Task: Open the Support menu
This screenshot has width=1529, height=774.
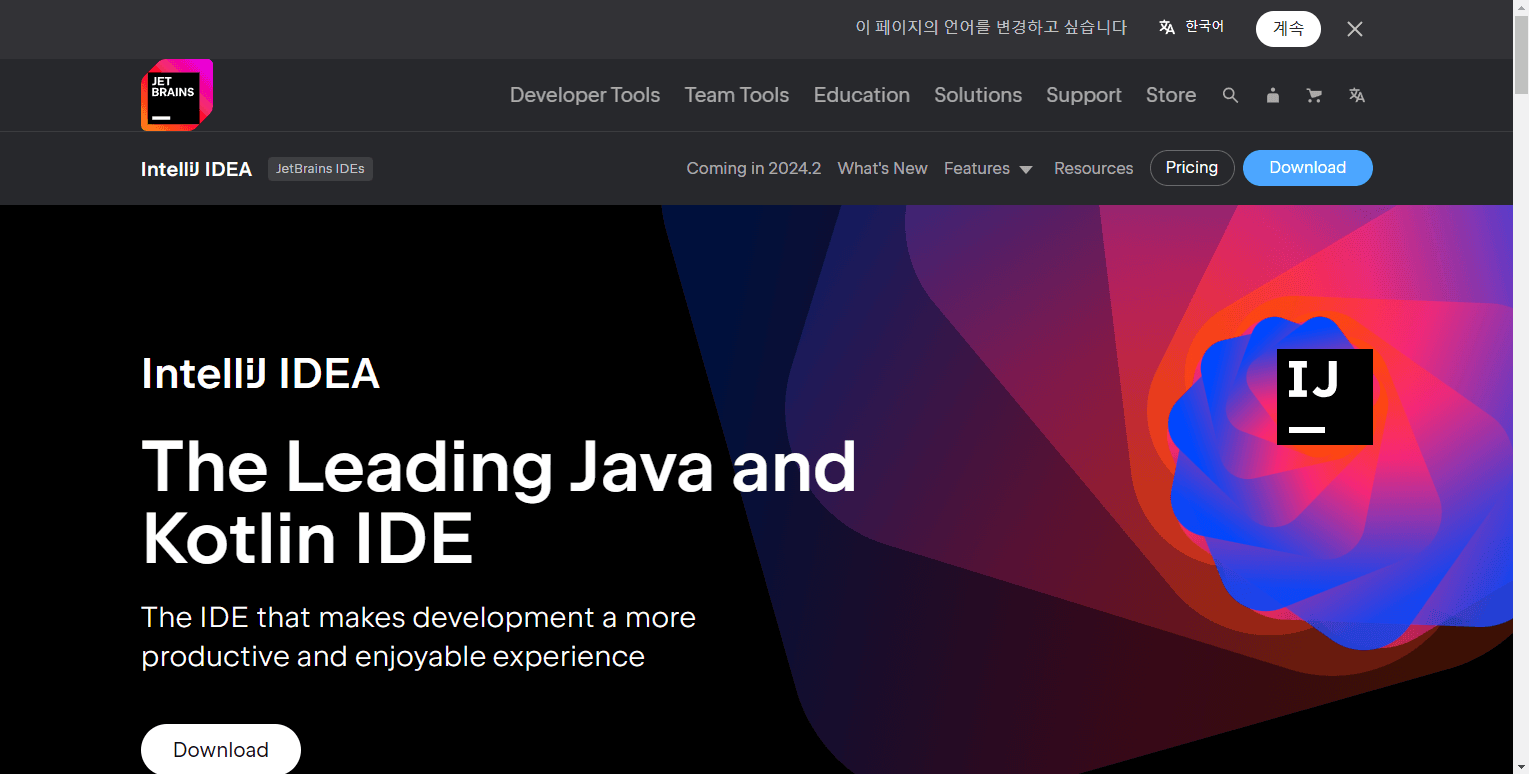Action: coord(1084,95)
